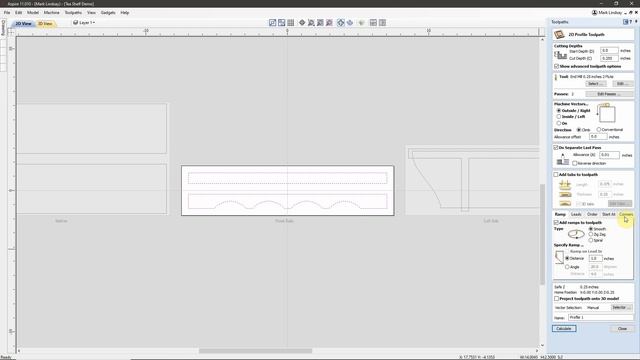Click the Toolpaths panel pin icon
This screenshot has height=360, width=640.
636,22
